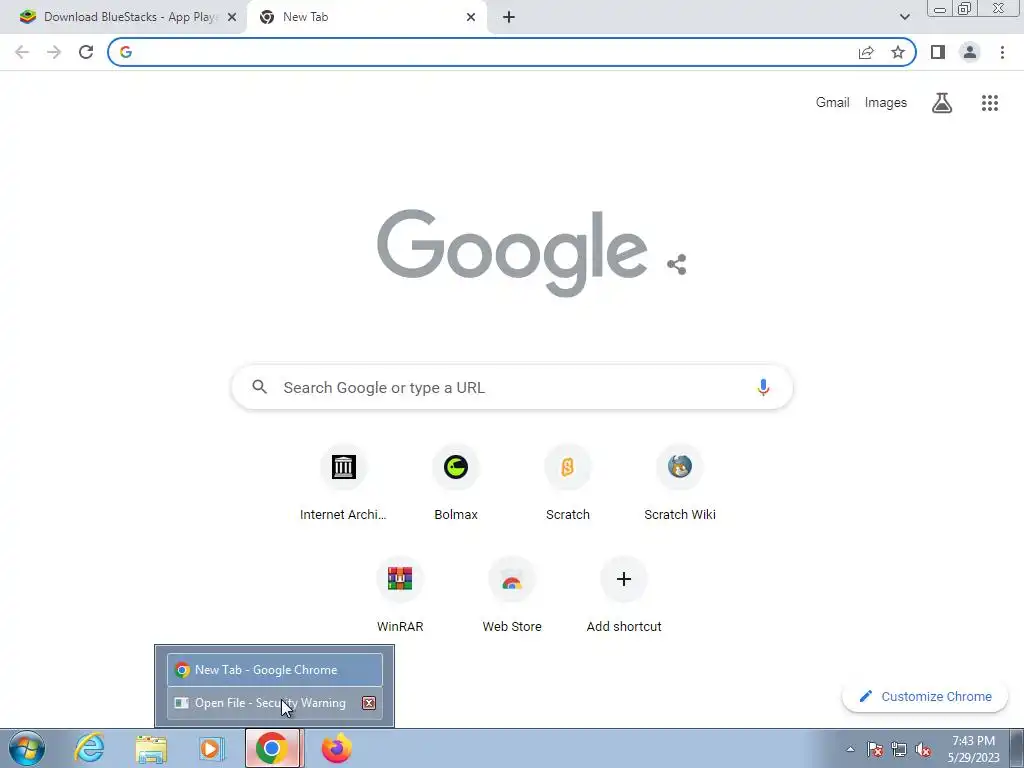Toggle the Chrome side panel
Screen dimensions: 1024x768
click(x=938, y=52)
